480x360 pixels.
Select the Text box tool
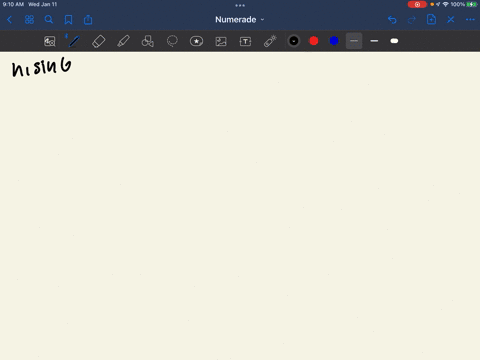pyautogui.click(x=245, y=41)
